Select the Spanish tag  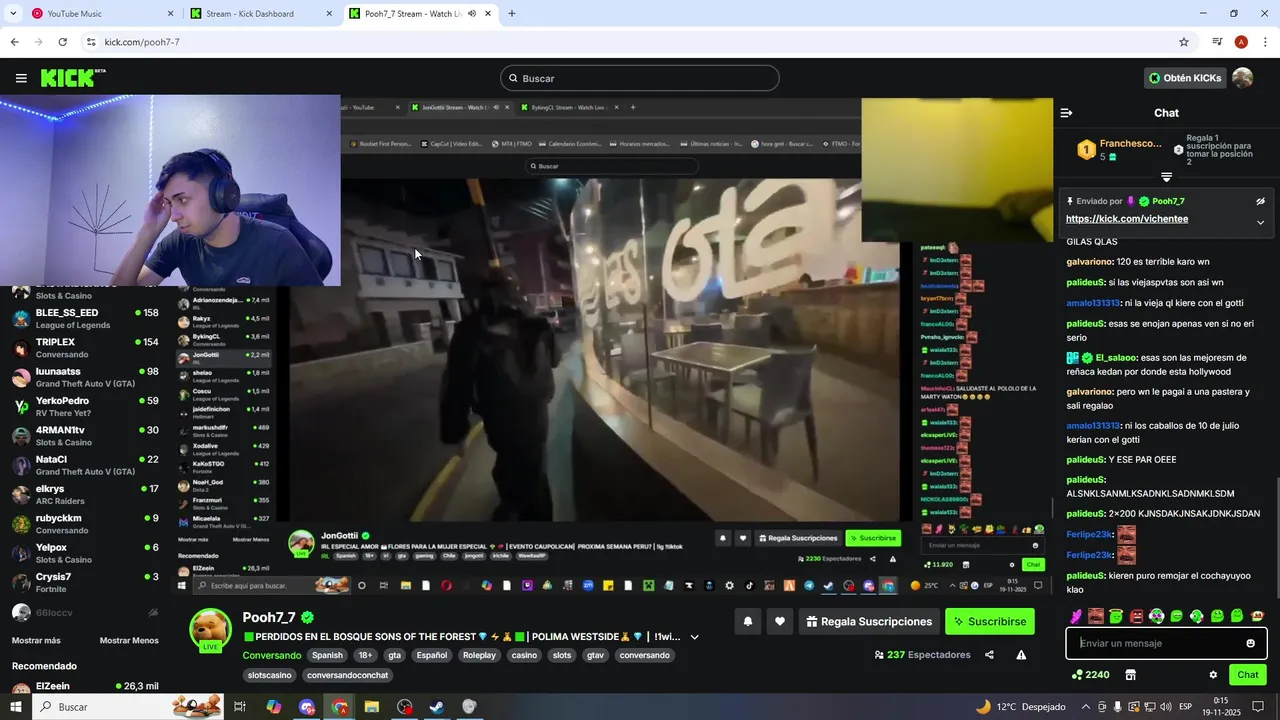(327, 656)
